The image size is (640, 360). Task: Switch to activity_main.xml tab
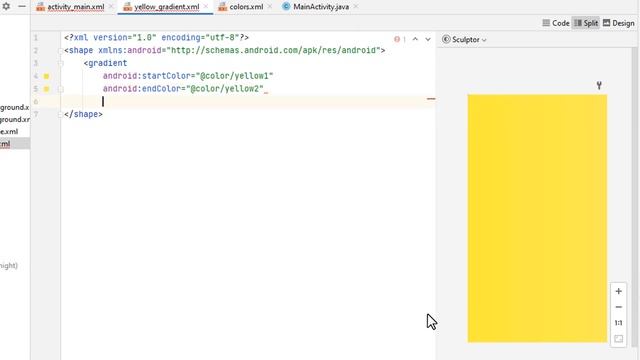point(76,7)
